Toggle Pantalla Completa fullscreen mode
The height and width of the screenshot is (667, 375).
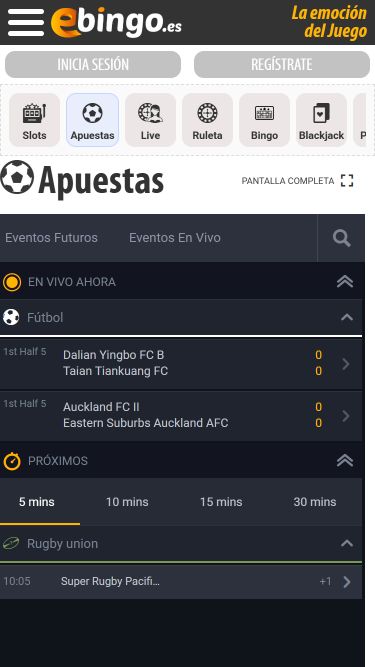[x=298, y=181]
